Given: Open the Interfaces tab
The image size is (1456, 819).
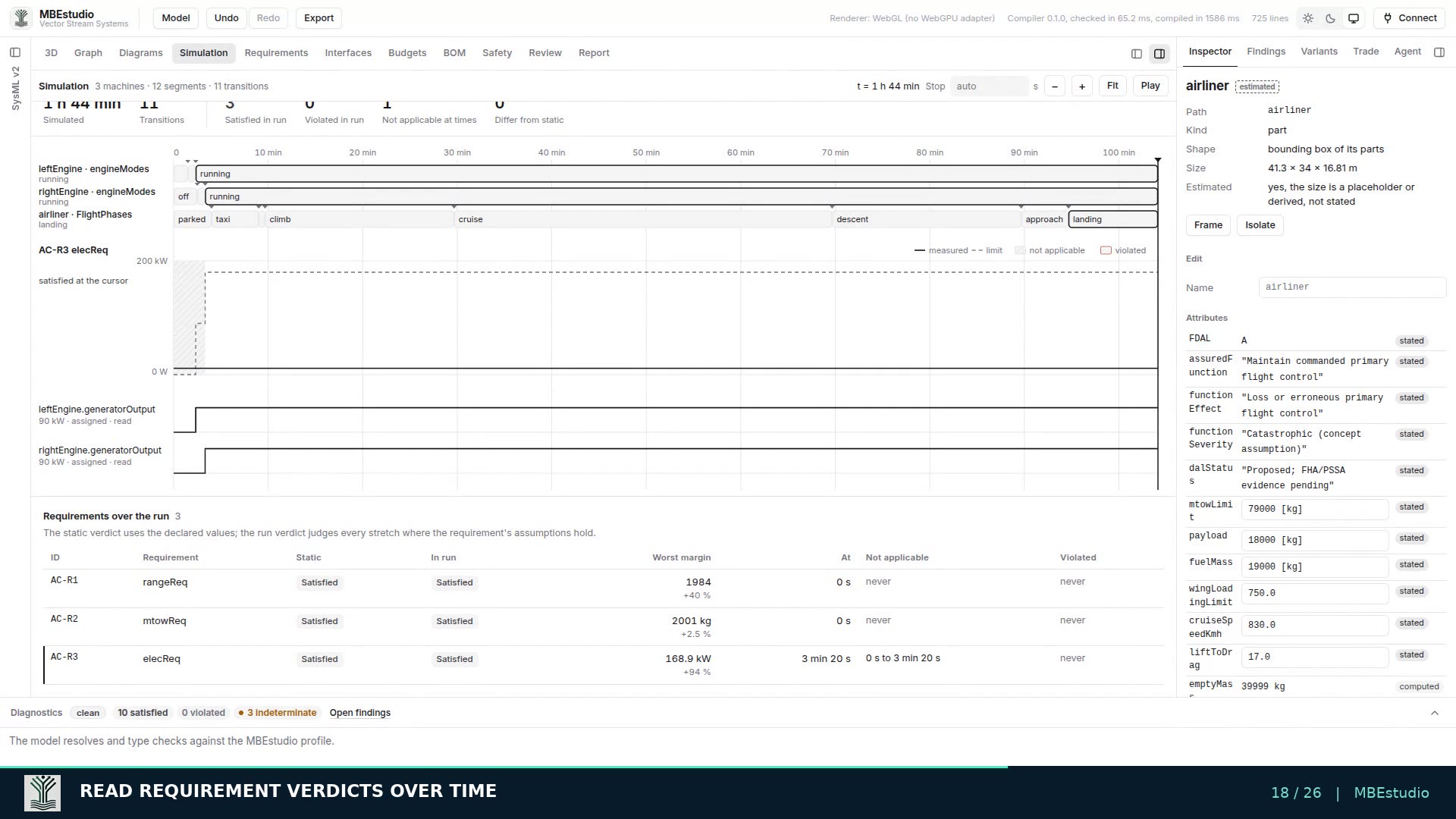Looking at the screenshot, I should click(348, 53).
